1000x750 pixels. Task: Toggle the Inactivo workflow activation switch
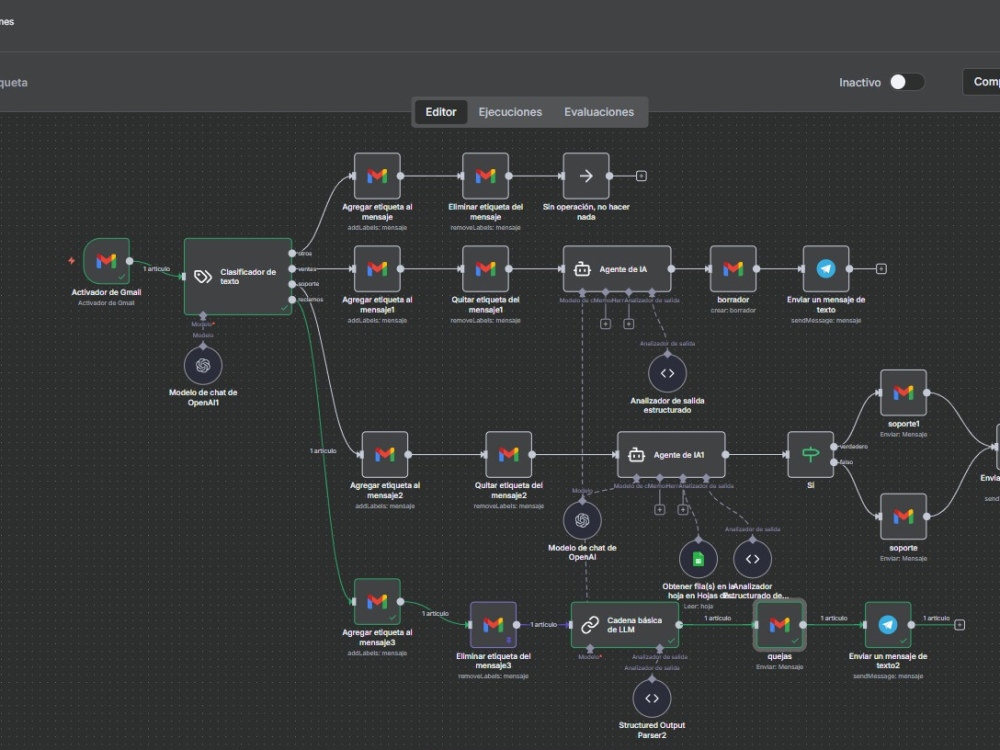point(907,82)
